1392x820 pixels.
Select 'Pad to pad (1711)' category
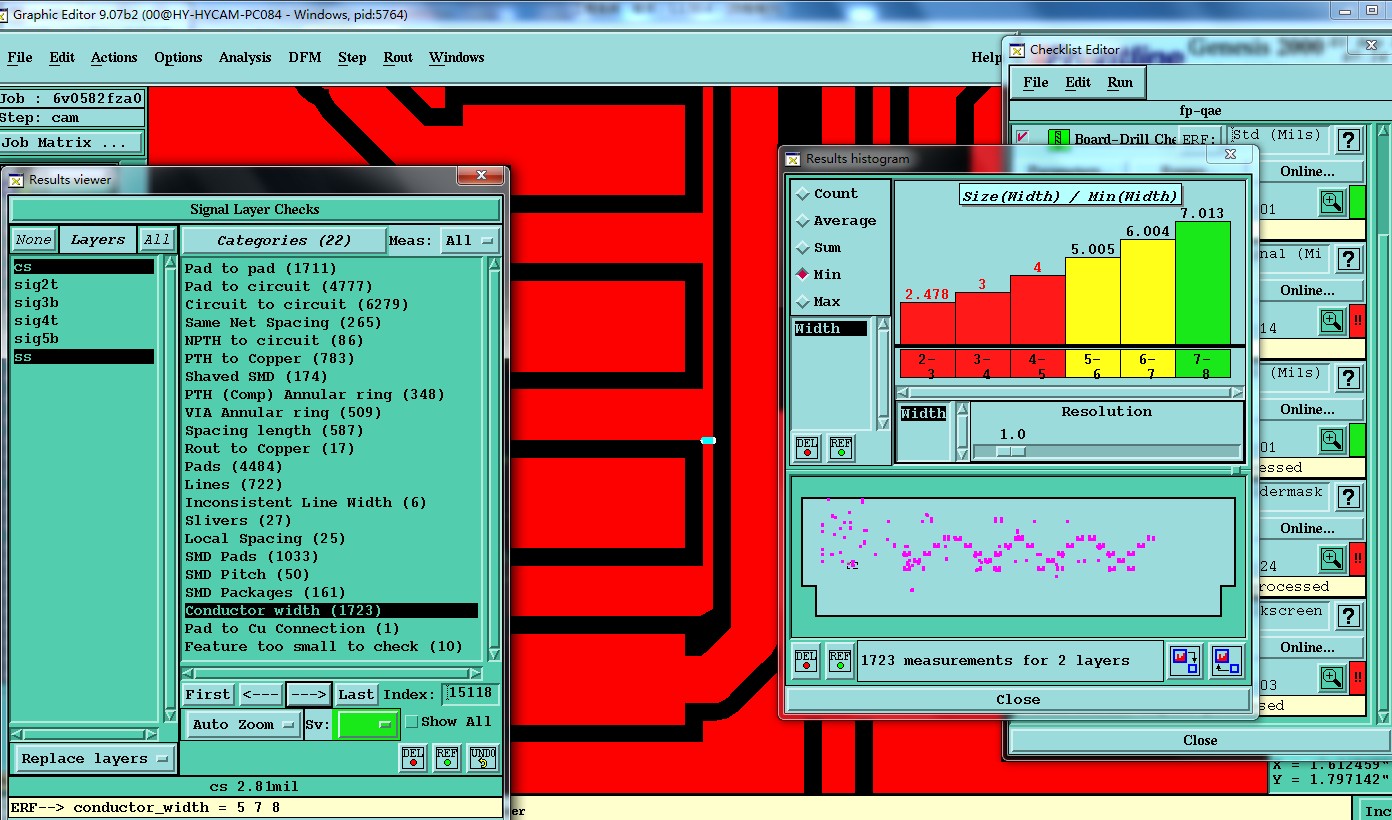331,268
